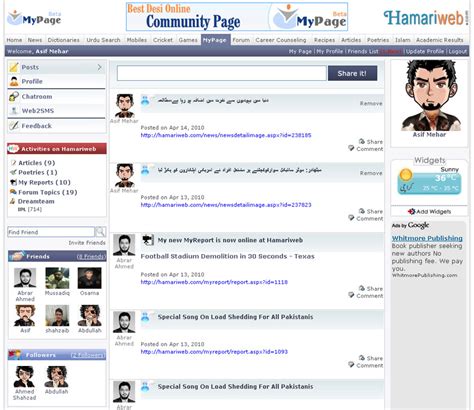Open the News menu item

pyautogui.click(x=35, y=40)
